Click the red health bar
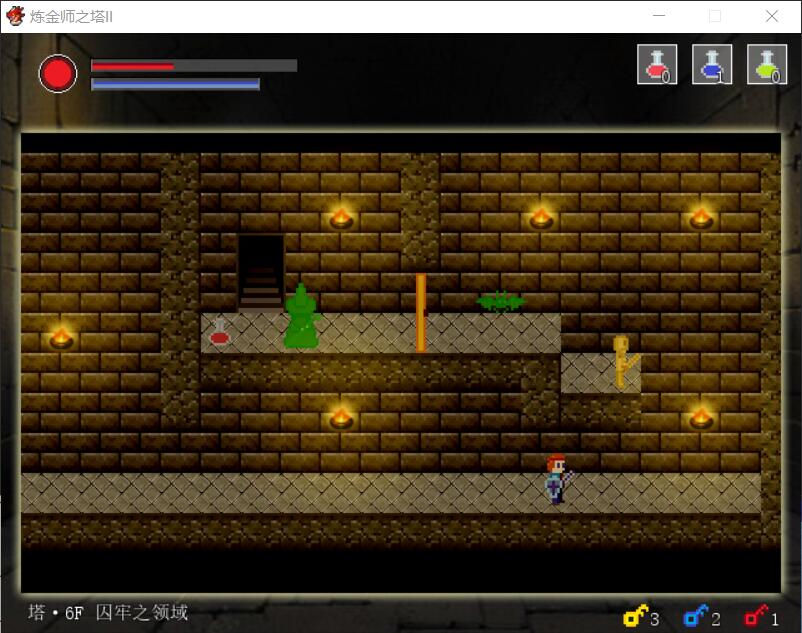Screen dimensions: 802x633 click(194, 65)
